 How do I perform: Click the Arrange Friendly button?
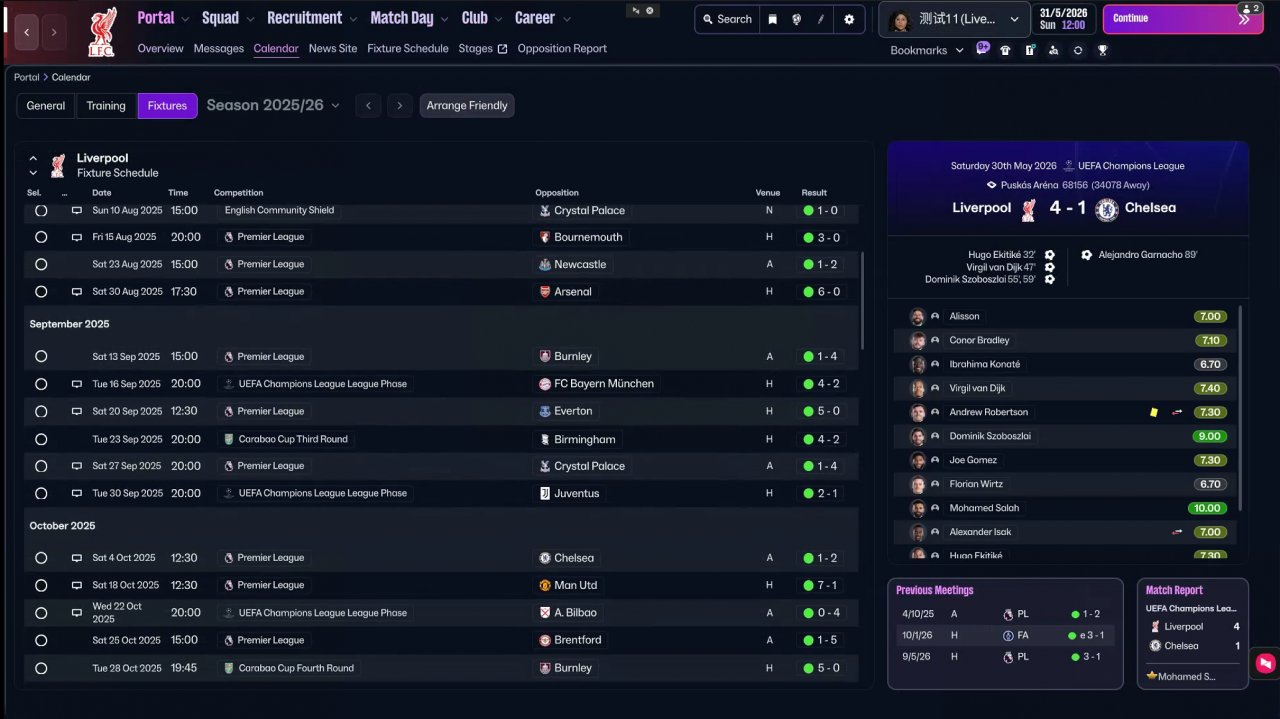(467, 106)
